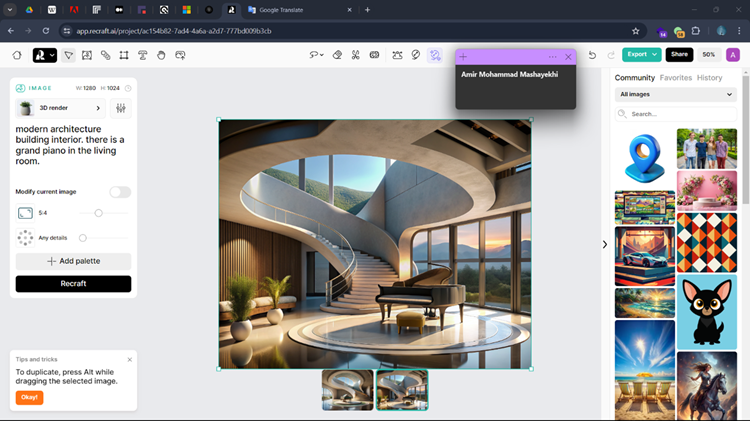Dismiss Tips and tricks with X

tap(130, 359)
